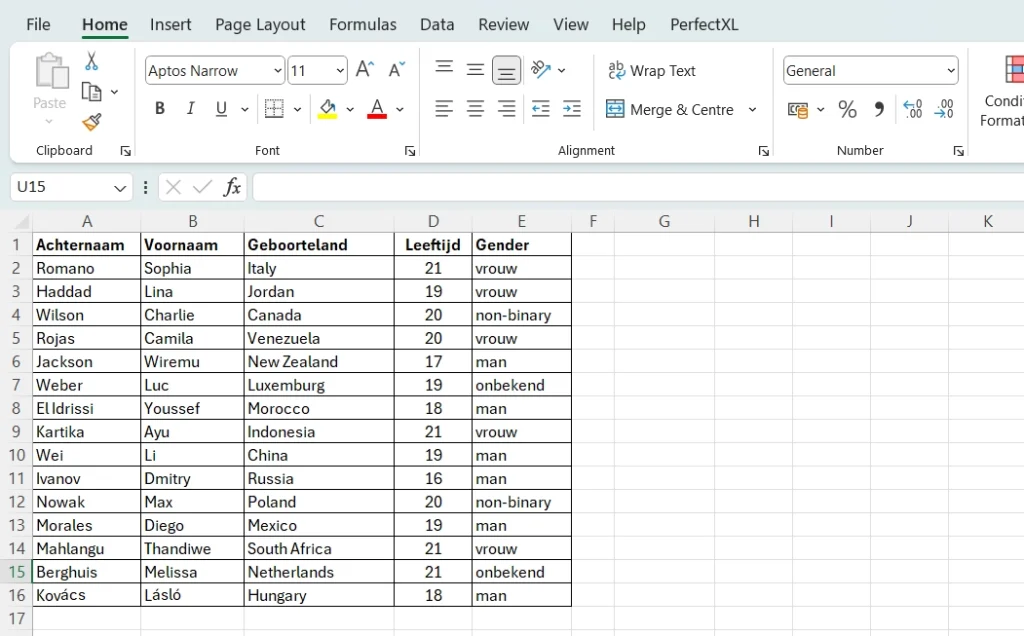The height and width of the screenshot is (636, 1024).
Task: Select the Format Painter brush icon
Action: click(92, 122)
